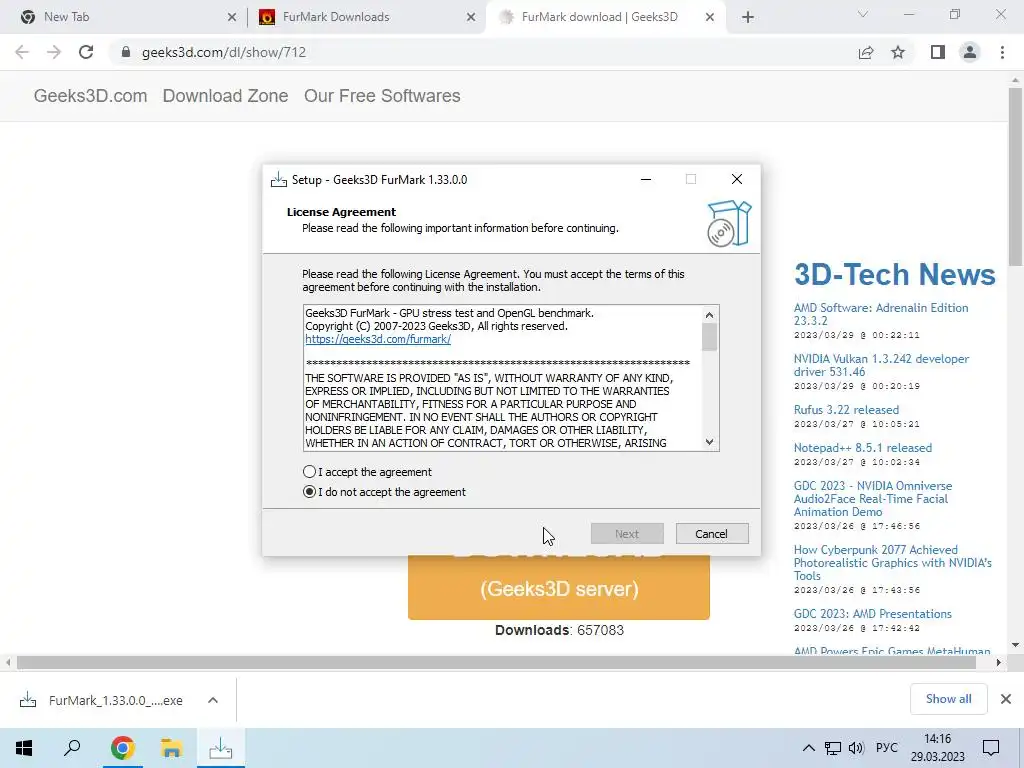The width and height of the screenshot is (1024, 768).
Task: Click the РУС language indicator
Action: (886, 748)
